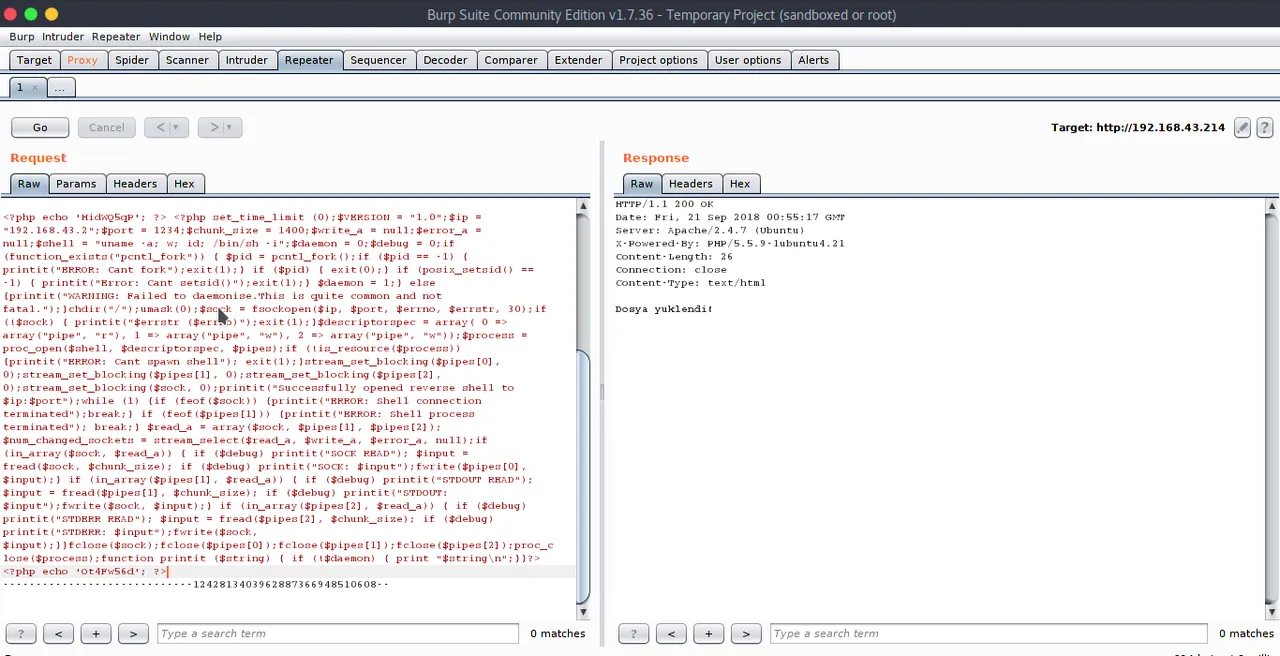Click the 'Date: Fri, 21 Sep 2018' header line

click(730, 217)
